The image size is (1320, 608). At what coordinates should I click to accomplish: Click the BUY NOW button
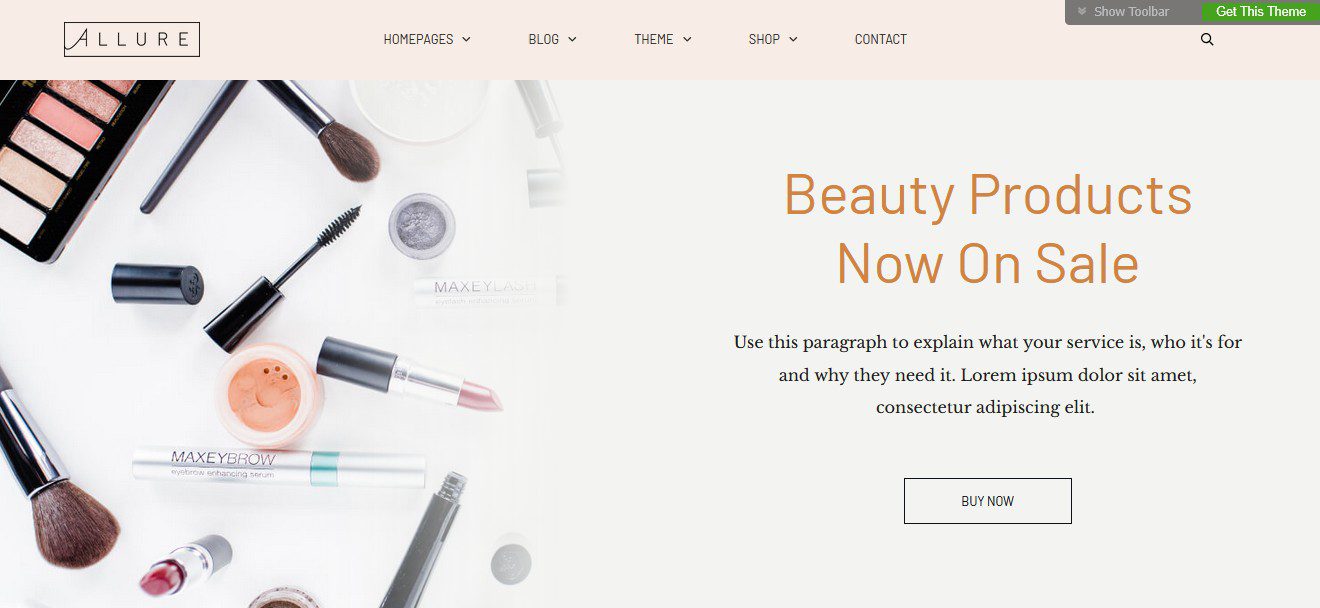988,501
